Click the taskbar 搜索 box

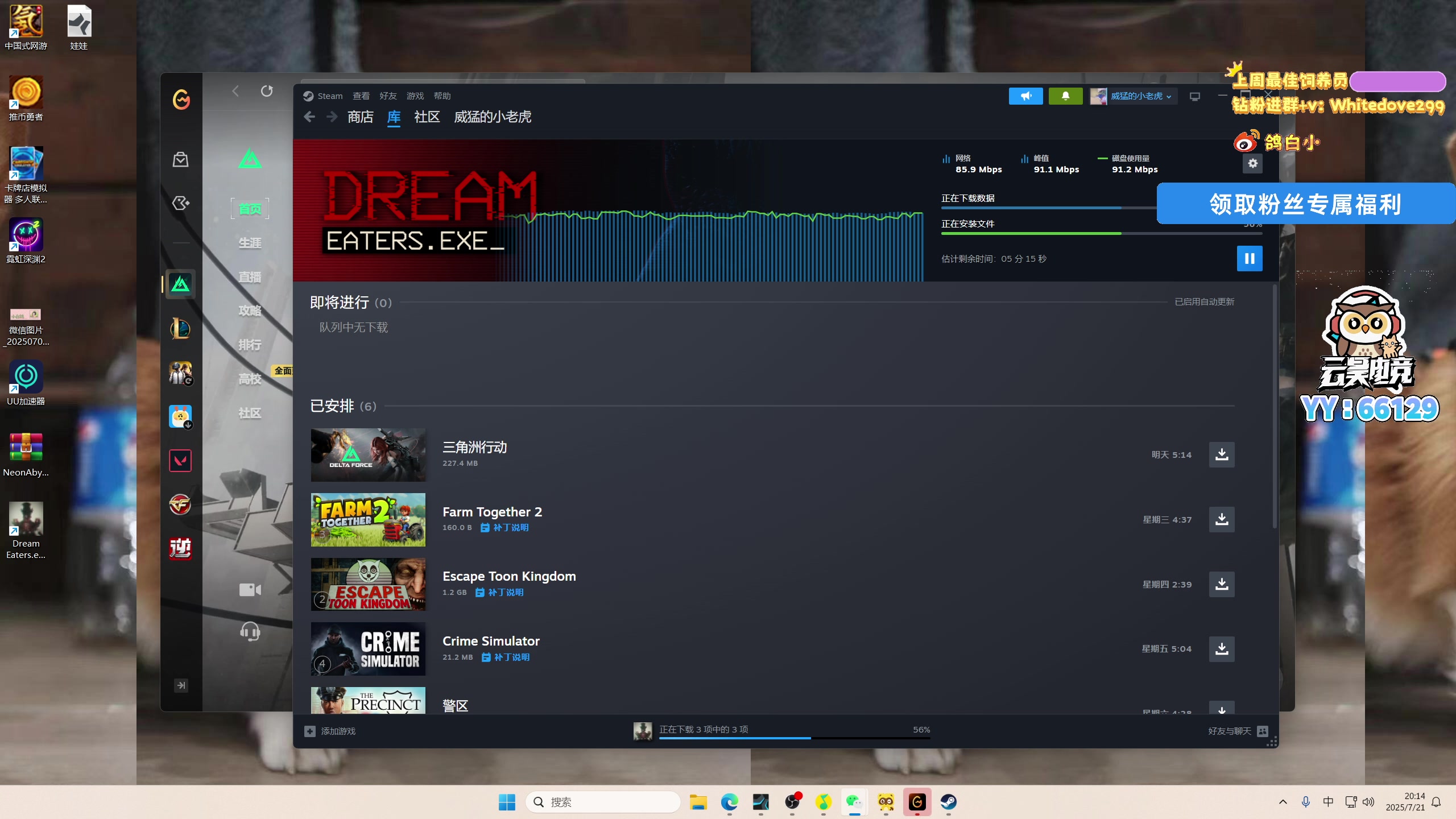click(x=603, y=803)
